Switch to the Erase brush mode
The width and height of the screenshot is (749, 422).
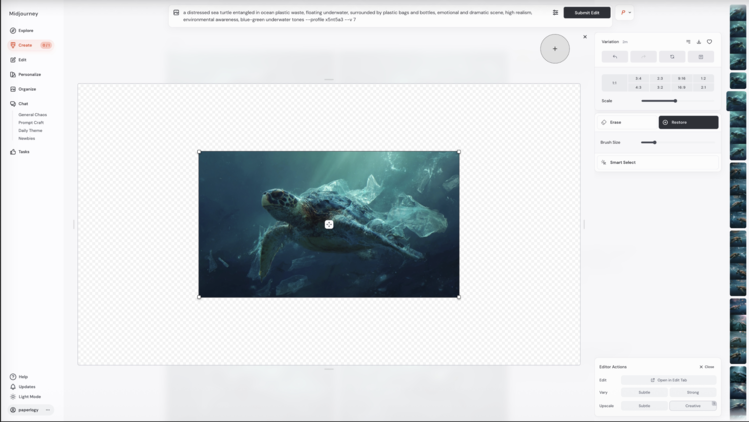pos(627,122)
